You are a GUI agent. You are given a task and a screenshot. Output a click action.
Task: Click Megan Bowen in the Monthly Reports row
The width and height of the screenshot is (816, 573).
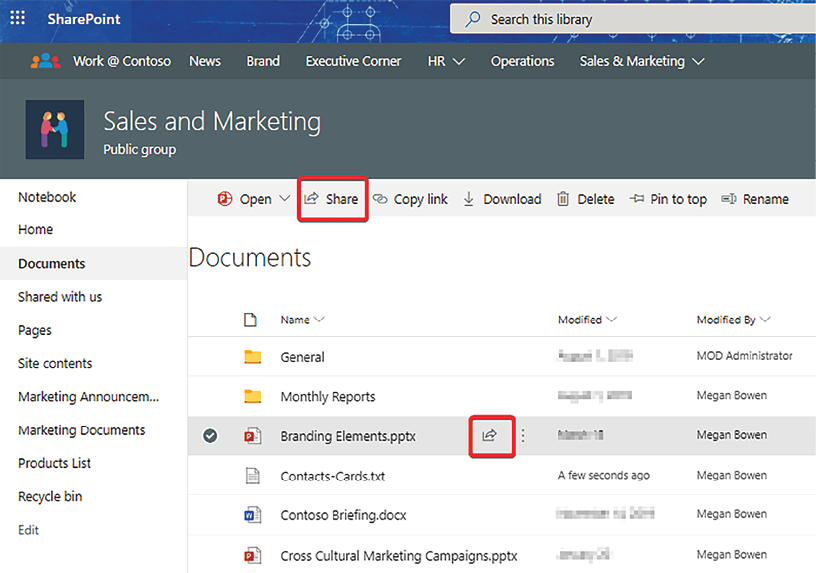732,396
